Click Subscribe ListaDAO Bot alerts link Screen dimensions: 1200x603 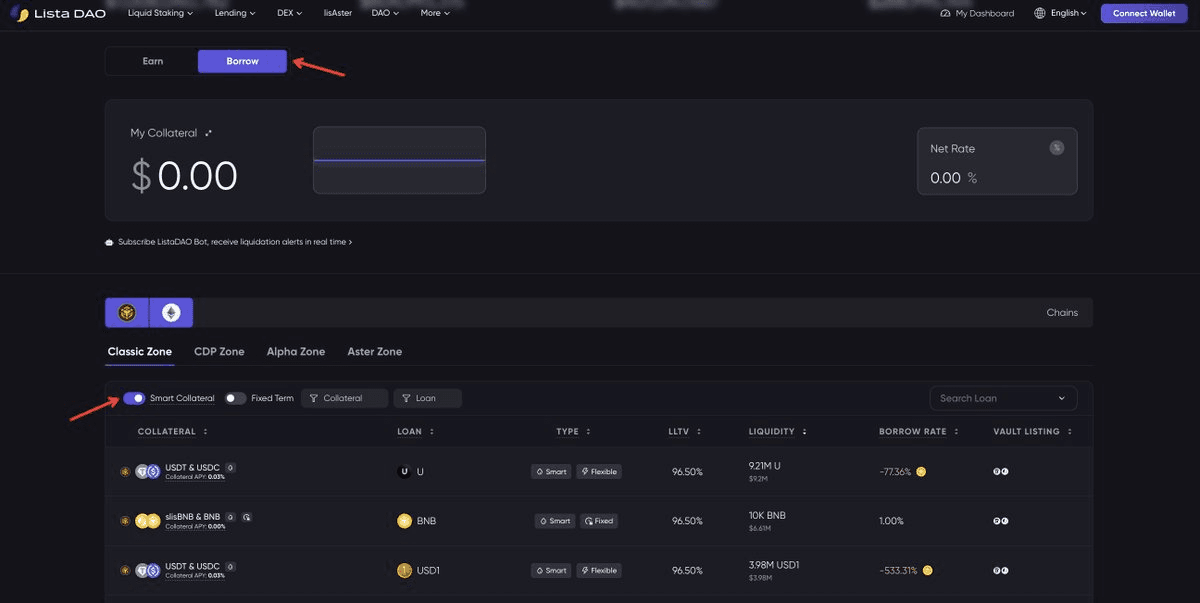tap(235, 242)
